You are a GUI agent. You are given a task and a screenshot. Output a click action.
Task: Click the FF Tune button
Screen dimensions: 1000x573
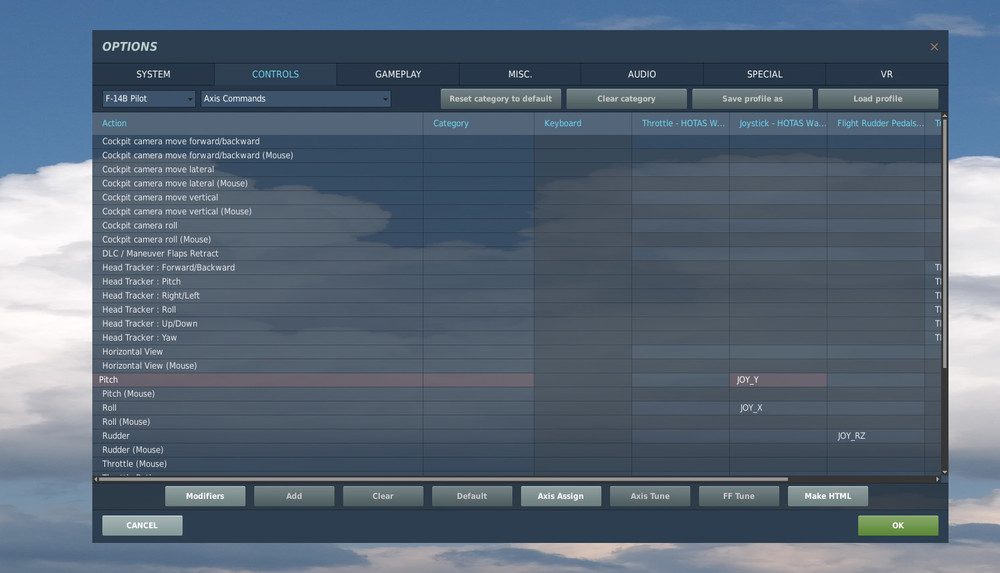point(739,496)
